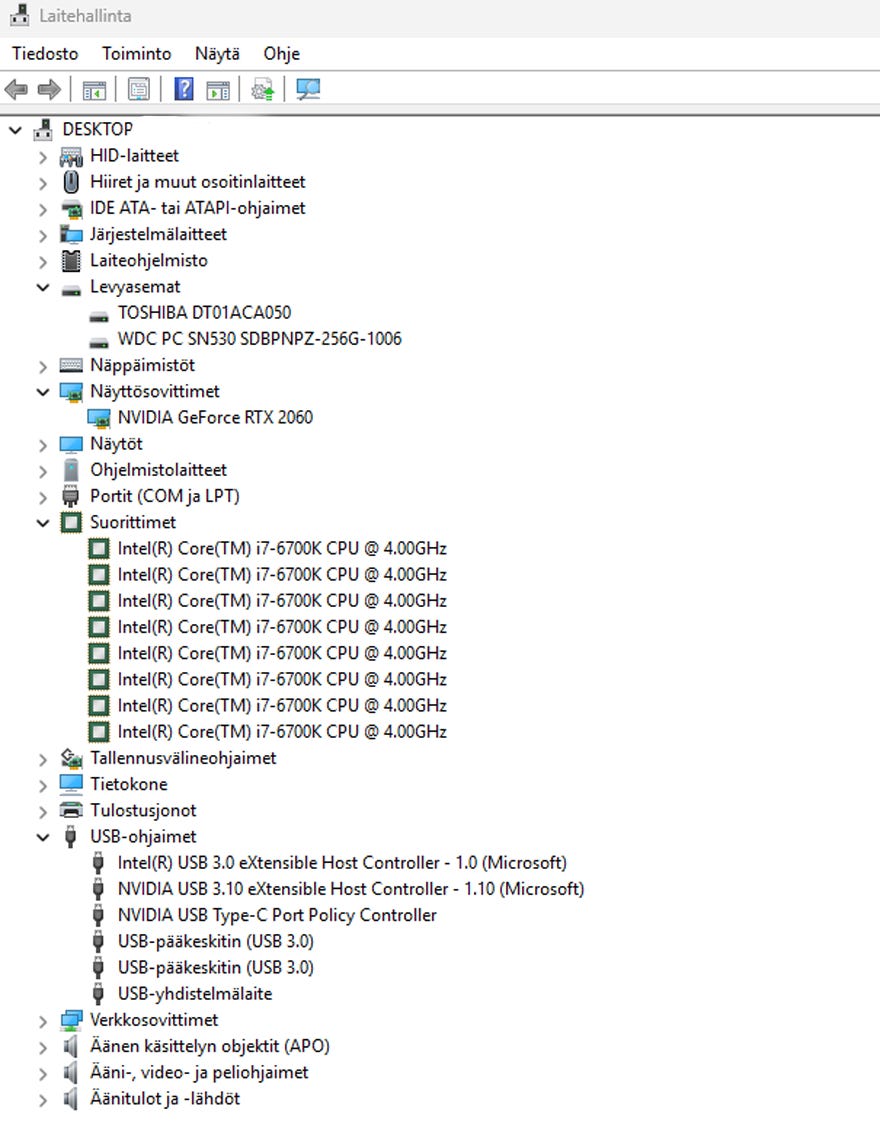Image resolution: width=880 pixels, height=1135 pixels.
Task: Select TOSHIBA DT01ACA050 drive
Action: (x=204, y=313)
